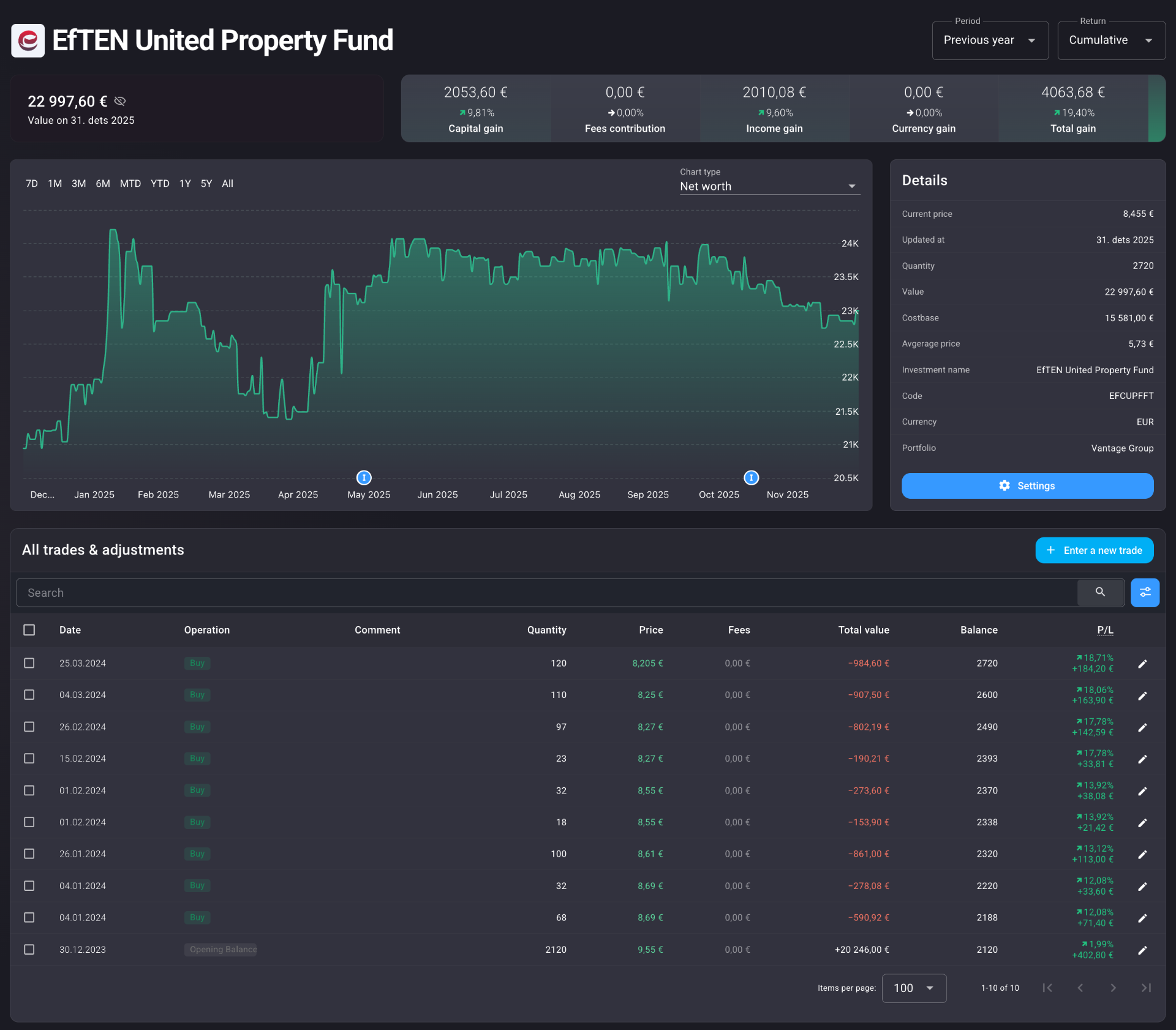The height and width of the screenshot is (1030, 1176).
Task: Click Enter a new trade button
Action: click(x=1094, y=550)
